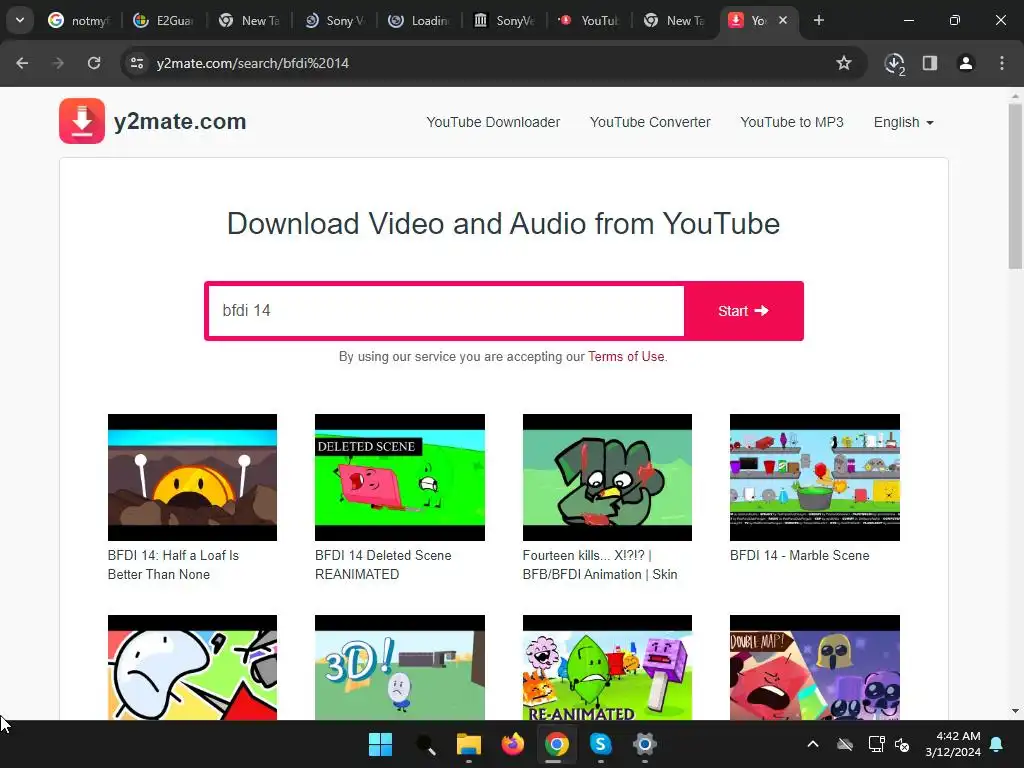Close the active y2mate tab
This screenshot has width=1024, height=768.
point(783,20)
